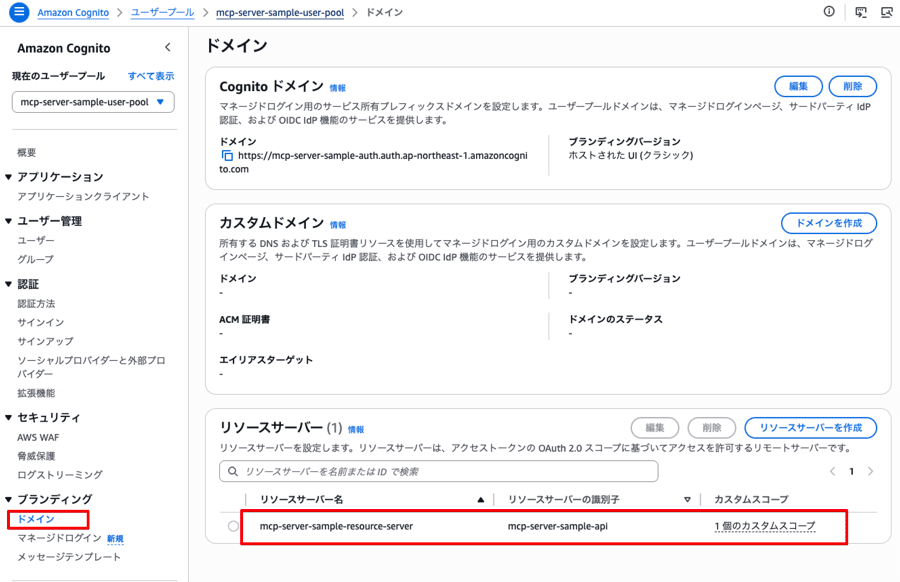
Task: Click mcp-server-sample-api identifier cell
Action: click(557, 526)
